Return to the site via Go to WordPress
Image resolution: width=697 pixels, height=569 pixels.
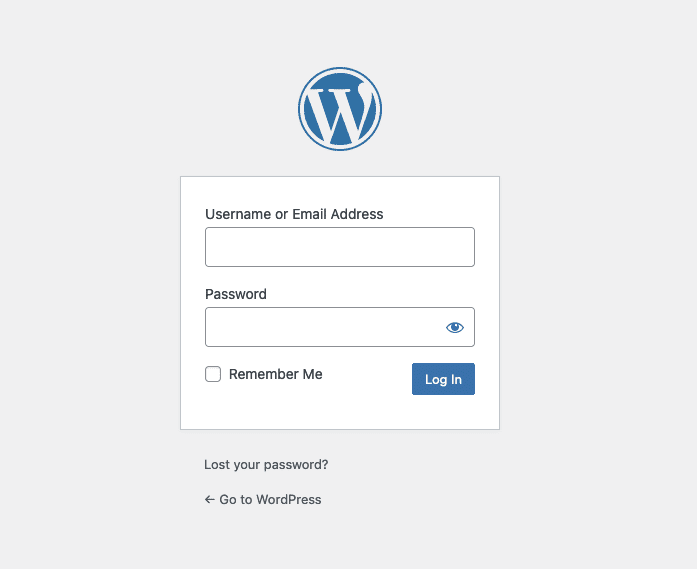coord(270,499)
